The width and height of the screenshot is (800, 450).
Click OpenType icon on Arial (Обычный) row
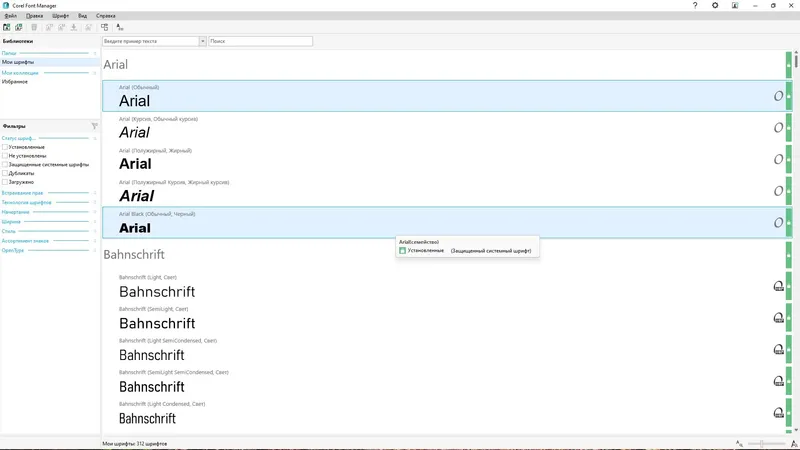click(778, 96)
